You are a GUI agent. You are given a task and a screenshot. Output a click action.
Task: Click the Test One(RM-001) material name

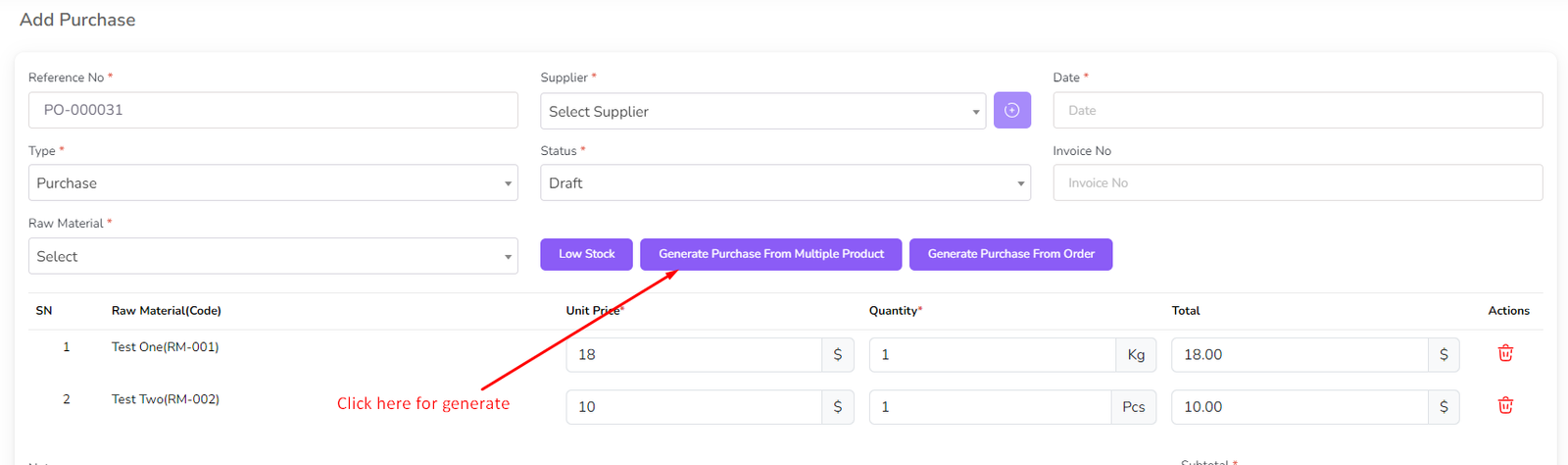coord(165,347)
